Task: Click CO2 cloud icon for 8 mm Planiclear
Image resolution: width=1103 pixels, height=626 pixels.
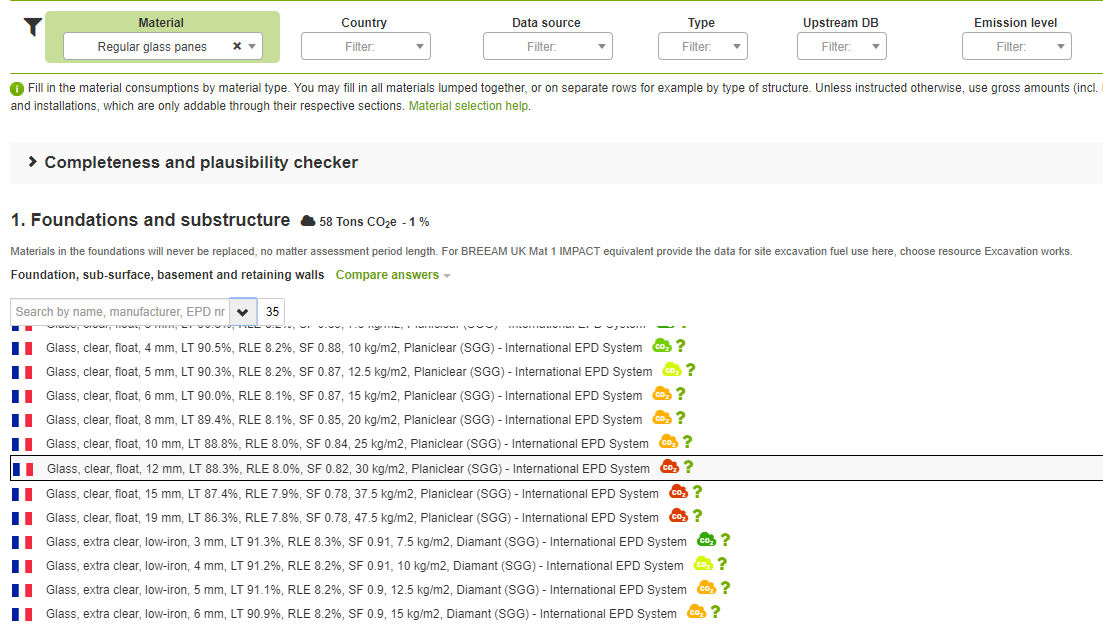Action: point(662,418)
